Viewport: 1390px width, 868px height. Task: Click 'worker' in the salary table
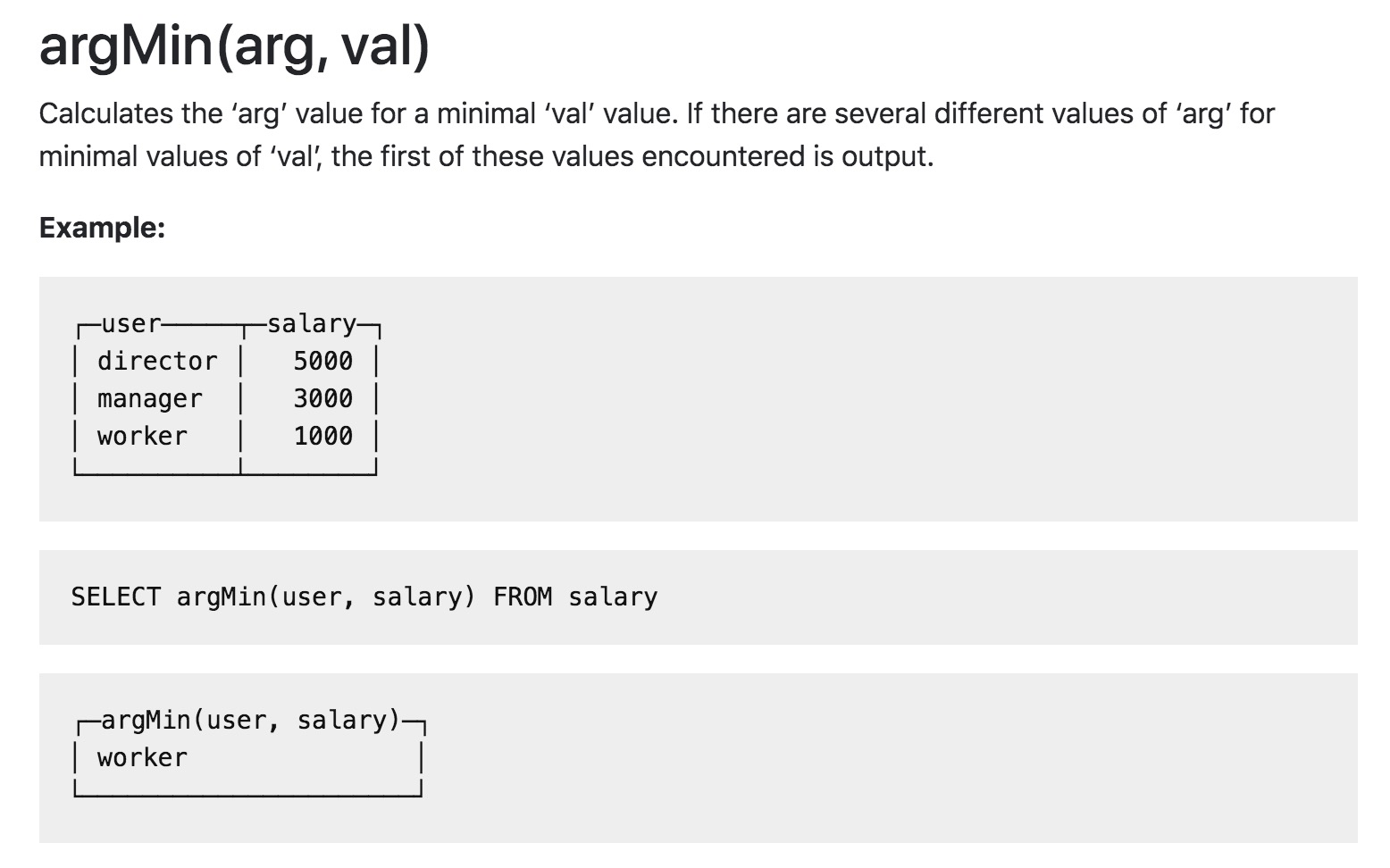(143, 436)
